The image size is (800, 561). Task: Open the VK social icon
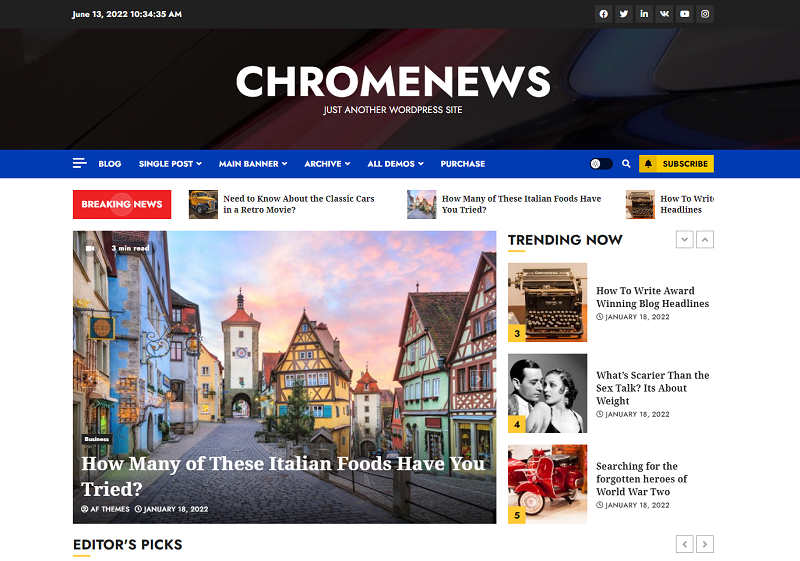coord(664,14)
